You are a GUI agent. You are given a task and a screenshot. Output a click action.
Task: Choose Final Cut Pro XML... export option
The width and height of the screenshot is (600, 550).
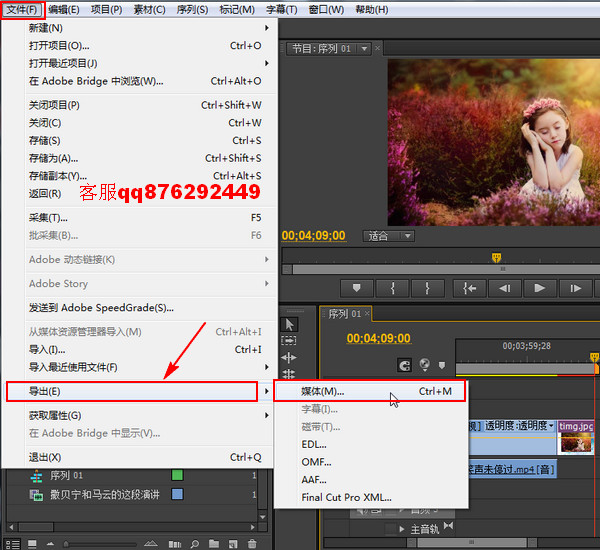tap(346, 497)
